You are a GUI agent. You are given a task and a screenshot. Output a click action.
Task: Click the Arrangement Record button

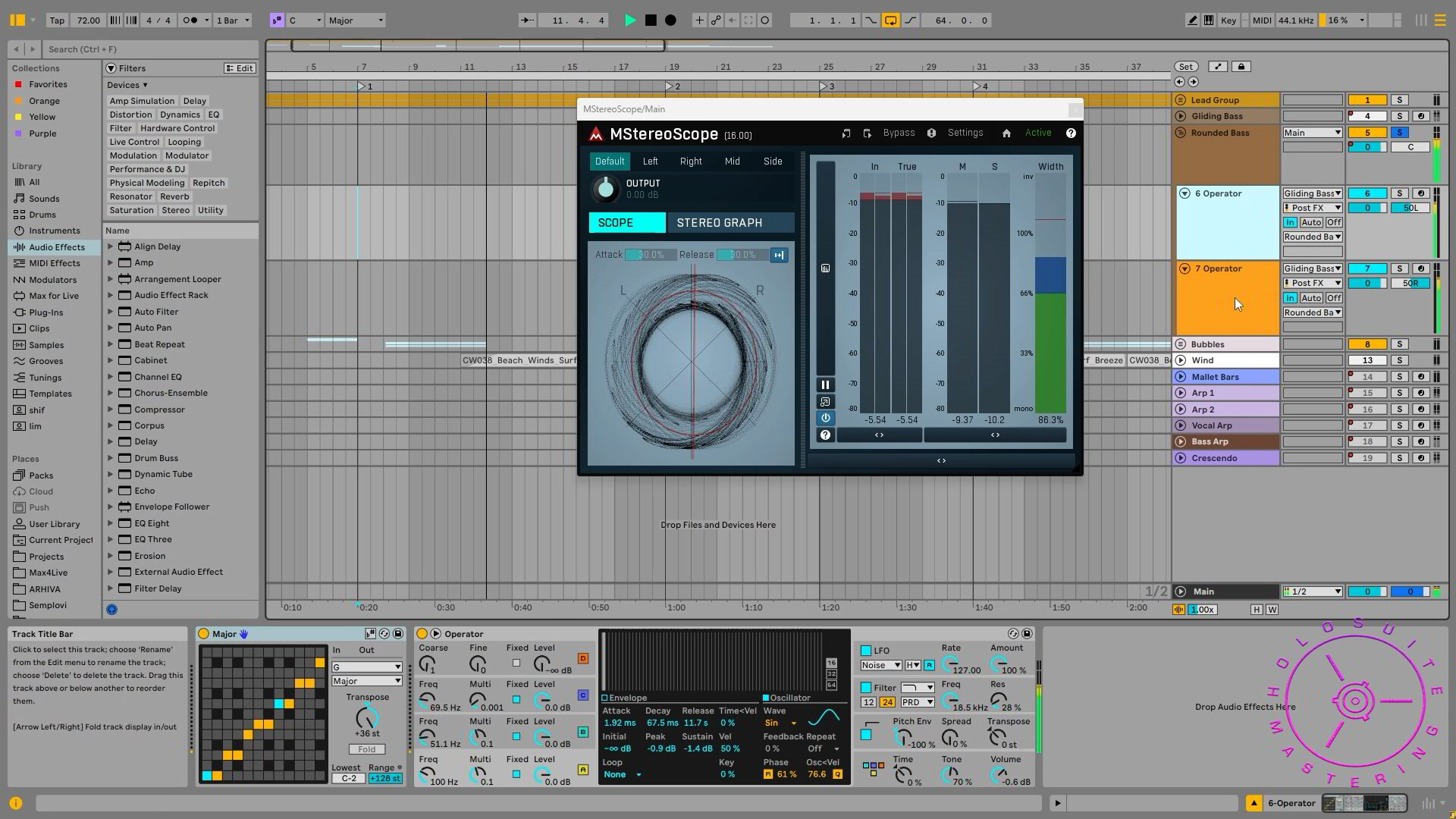tap(670, 20)
